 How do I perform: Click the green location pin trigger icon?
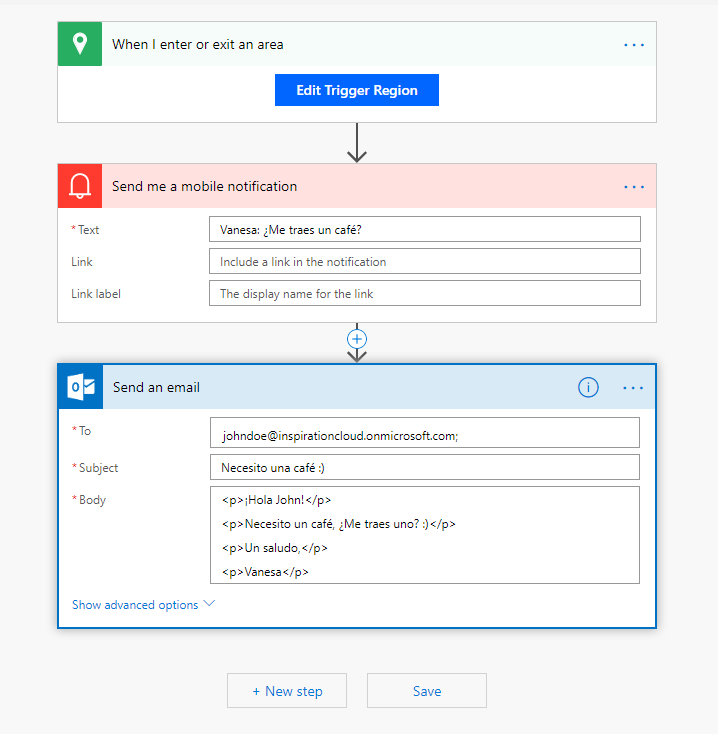[x=80, y=44]
